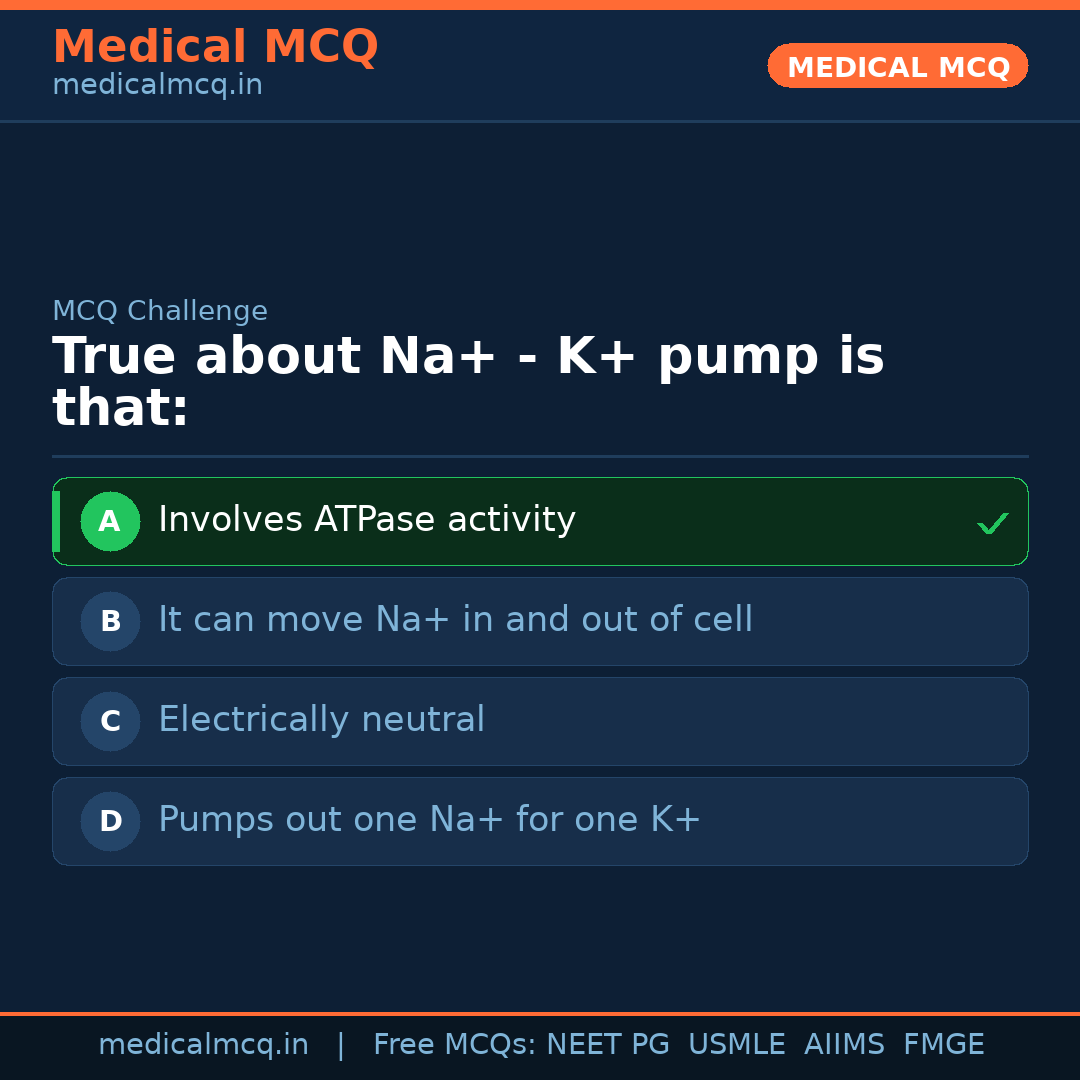Open medicalmcq.in link in the footer
This screenshot has width=1080, height=1080.
(203, 1045)
